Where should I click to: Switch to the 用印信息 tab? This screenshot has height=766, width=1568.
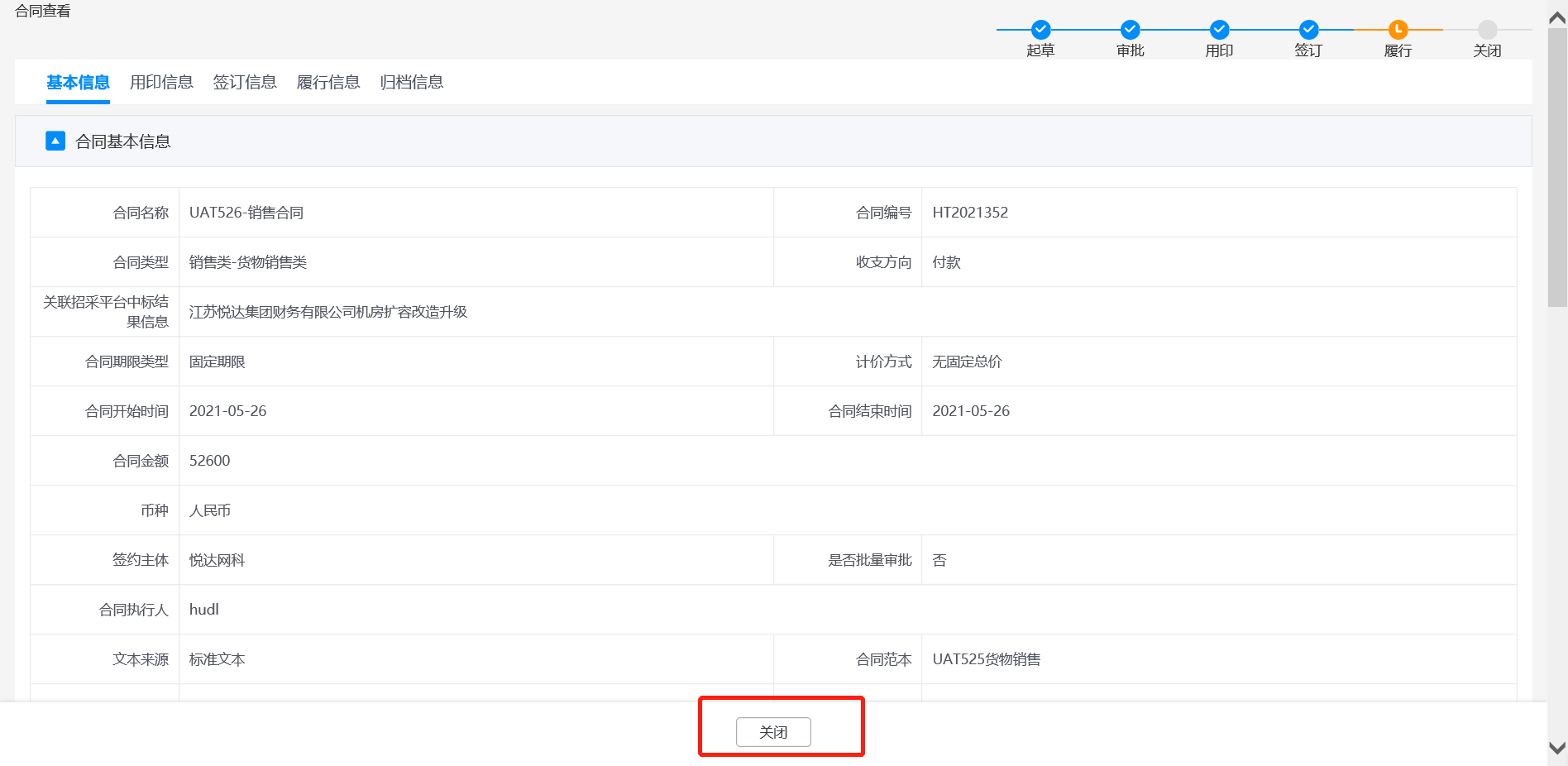[161, 82]
